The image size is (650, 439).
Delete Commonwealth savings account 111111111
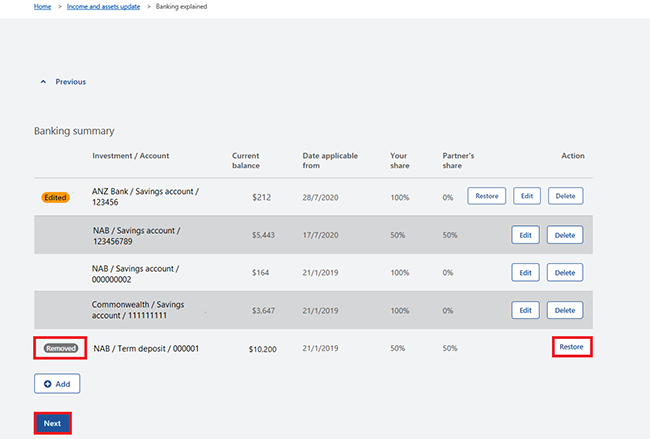pyautogui.click(x=565, y=310)
